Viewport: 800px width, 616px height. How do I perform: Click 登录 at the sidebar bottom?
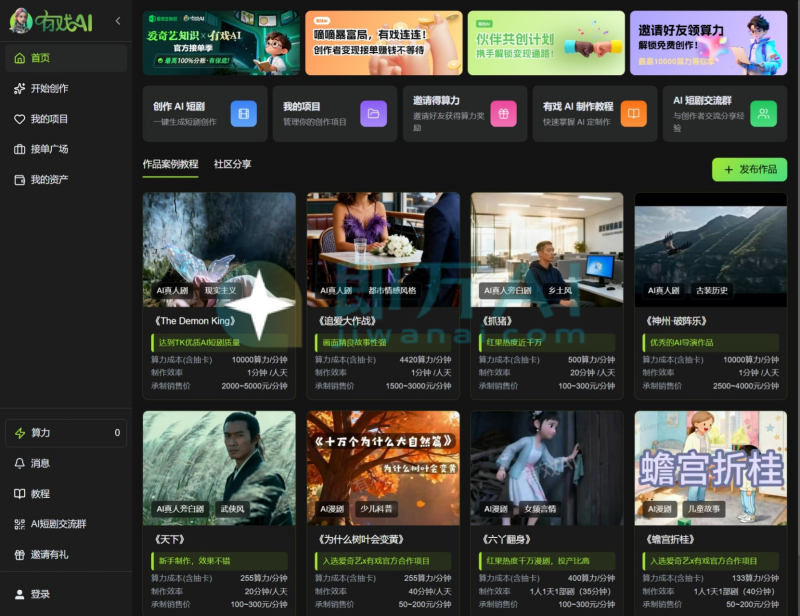tap(40, 594)
